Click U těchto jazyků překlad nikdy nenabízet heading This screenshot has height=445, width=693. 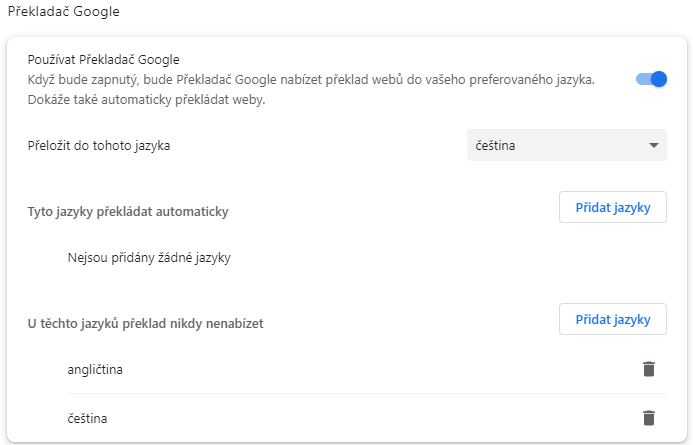(145, 323)
